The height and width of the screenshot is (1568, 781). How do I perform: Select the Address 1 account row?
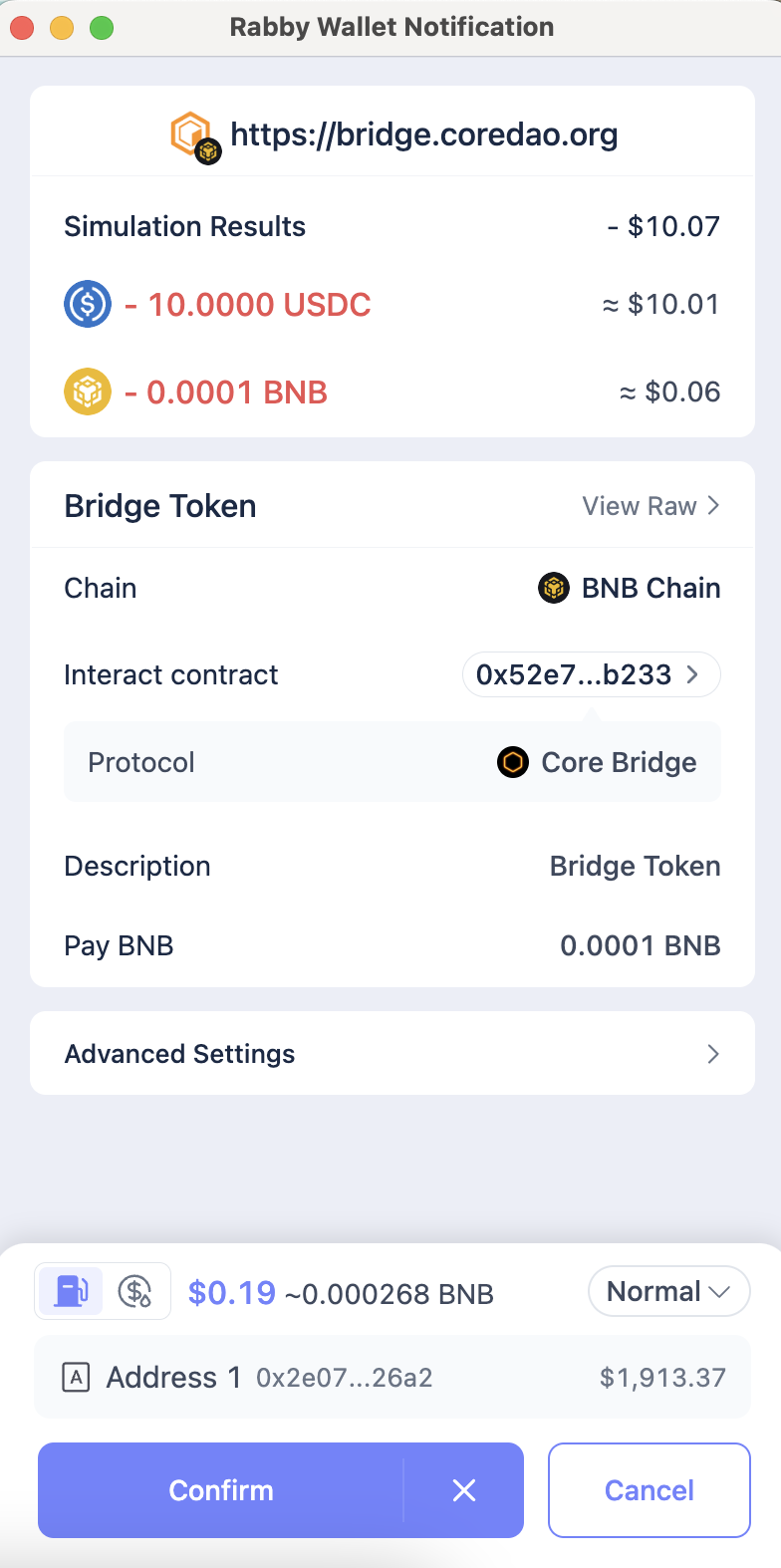coord(391,1378)
